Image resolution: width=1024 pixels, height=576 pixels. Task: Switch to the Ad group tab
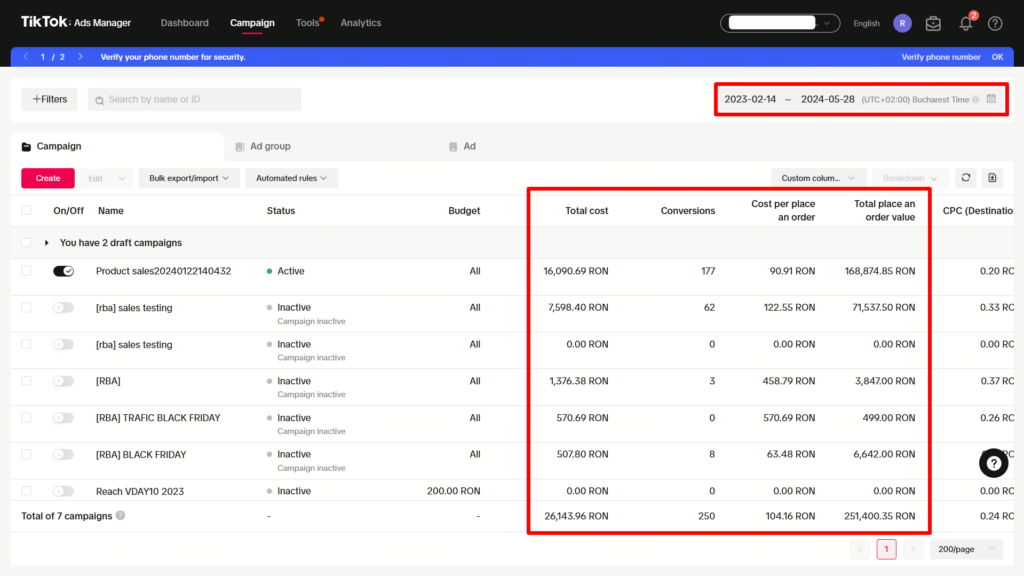pos(263,146)
